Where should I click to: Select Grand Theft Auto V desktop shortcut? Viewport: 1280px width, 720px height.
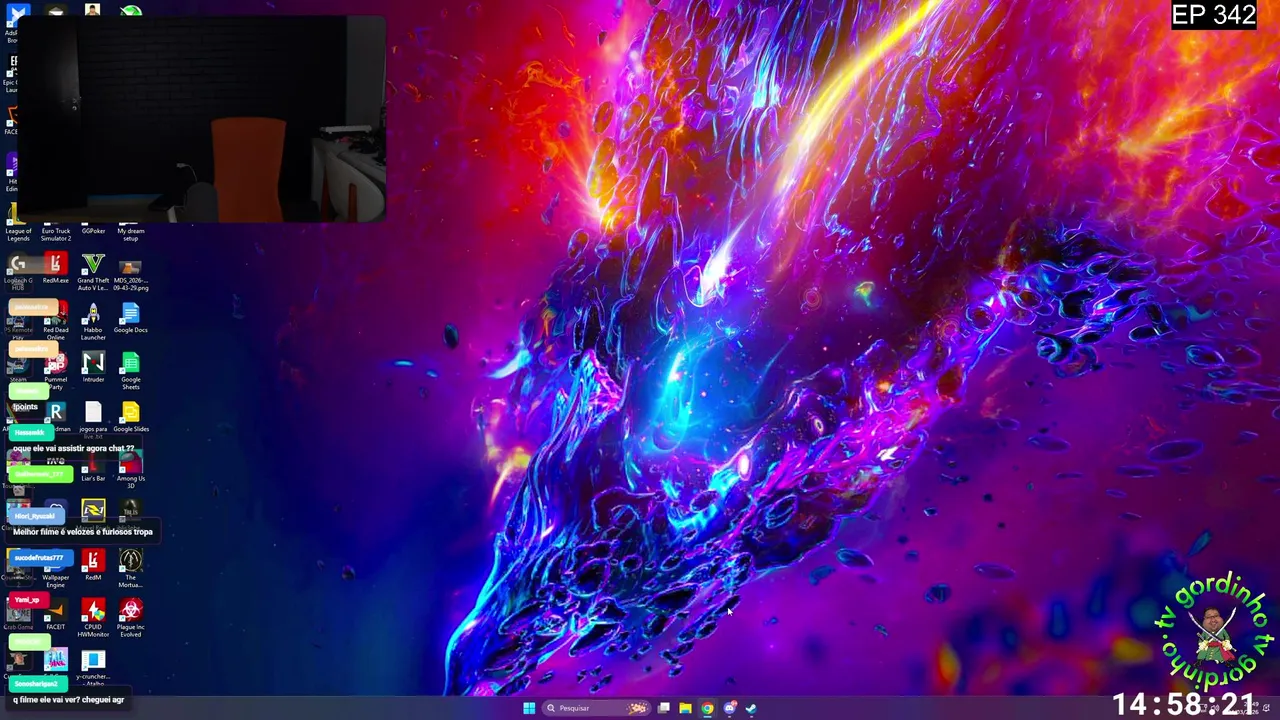pyautogui.click(x=93, y=272)
